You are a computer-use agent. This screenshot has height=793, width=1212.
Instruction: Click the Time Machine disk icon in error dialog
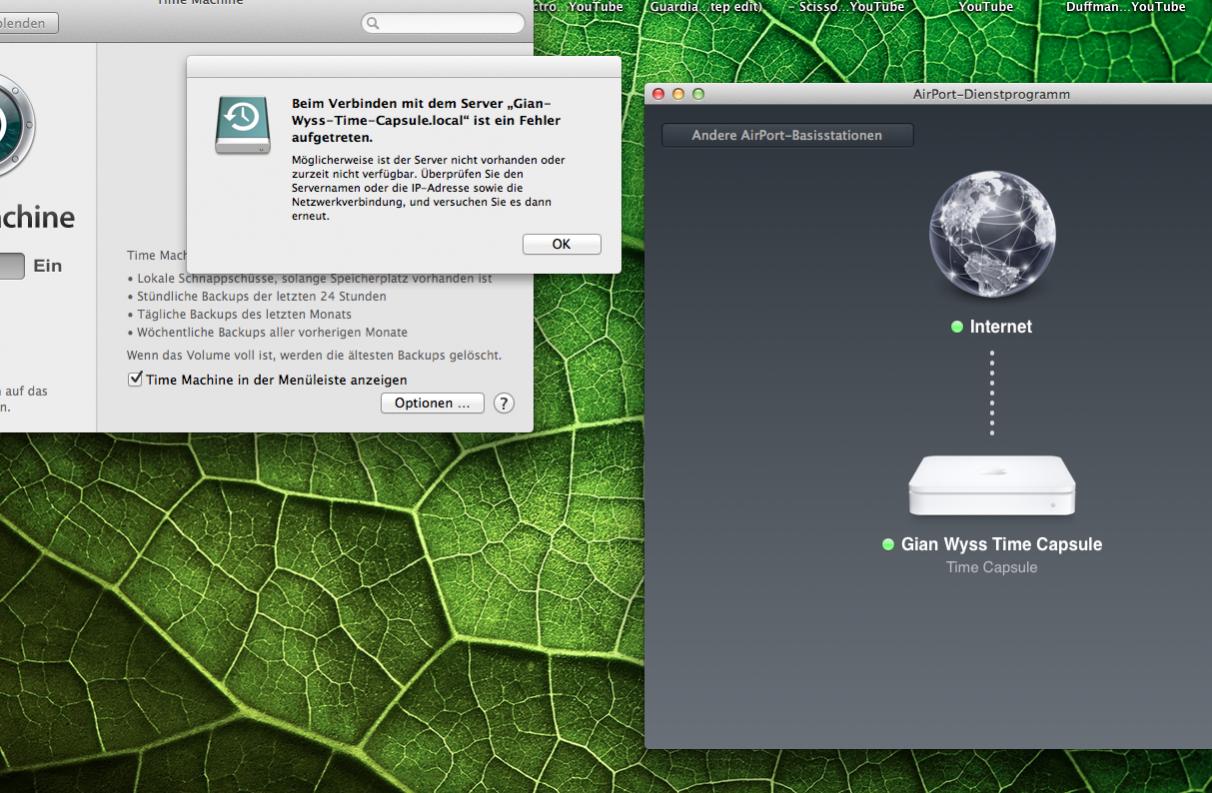point(242,125)
